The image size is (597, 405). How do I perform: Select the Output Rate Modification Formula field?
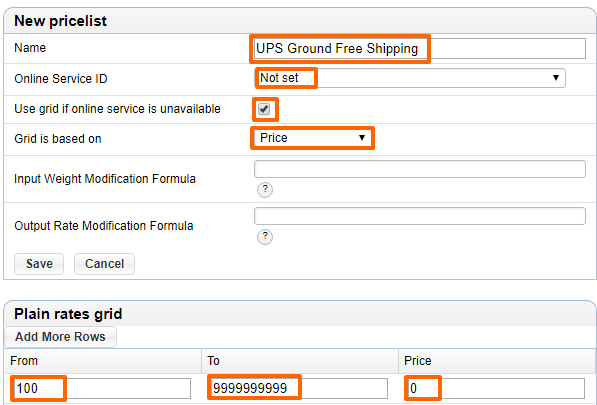pyautogui.click(x=420, y=216)
